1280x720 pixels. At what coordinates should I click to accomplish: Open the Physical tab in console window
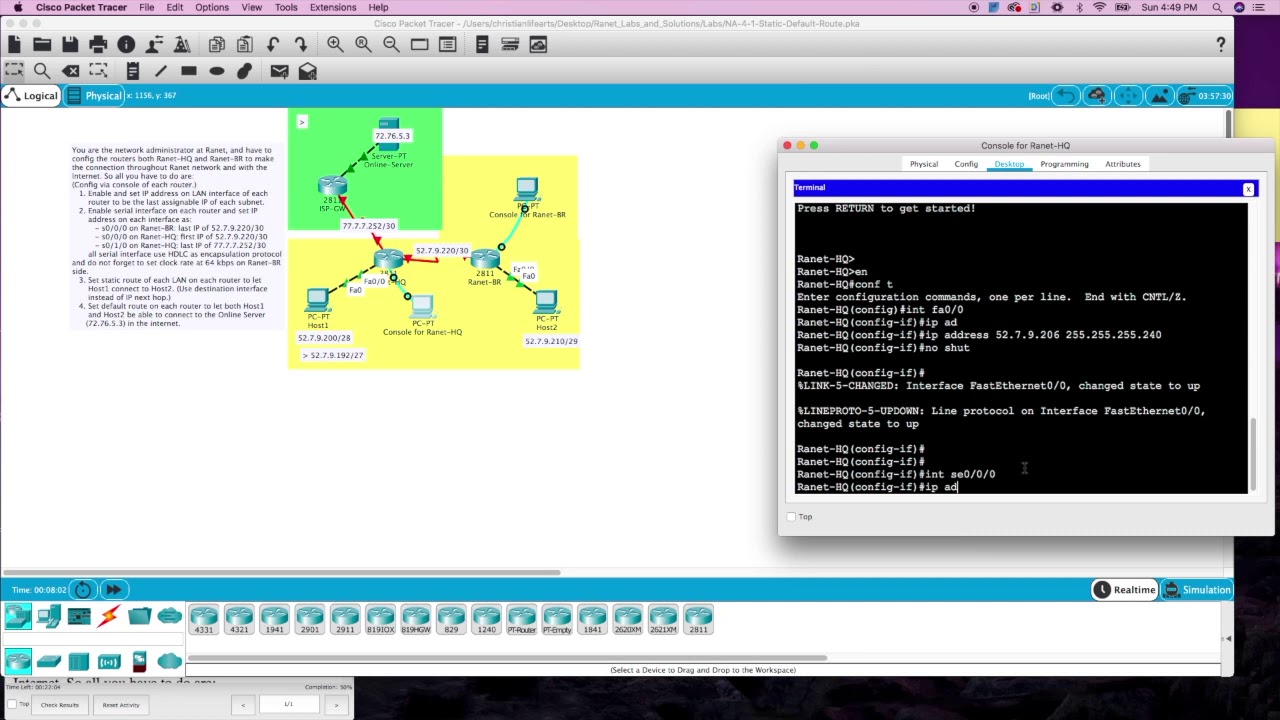pos(924,164)
